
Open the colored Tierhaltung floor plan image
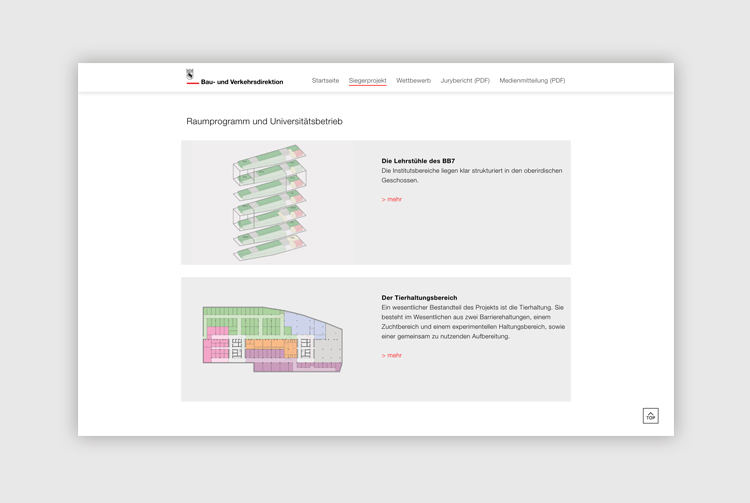273,339
